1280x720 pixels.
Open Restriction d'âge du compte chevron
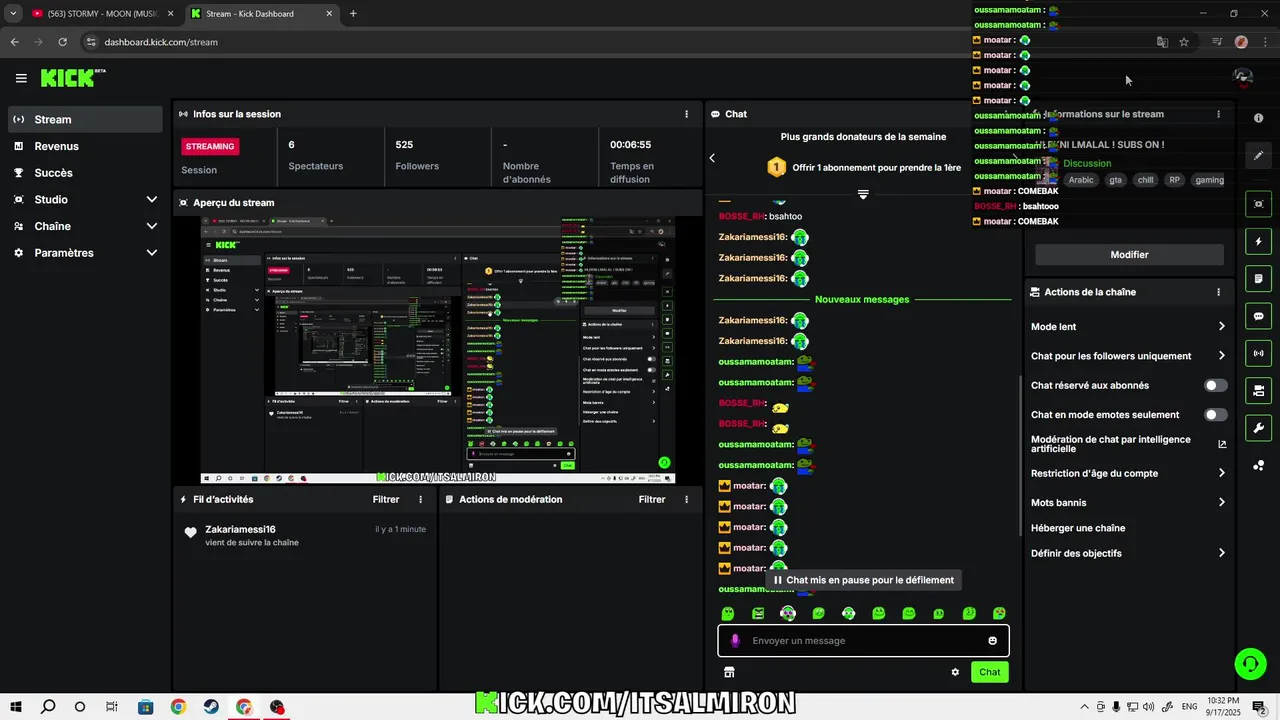click(1222, 473)
